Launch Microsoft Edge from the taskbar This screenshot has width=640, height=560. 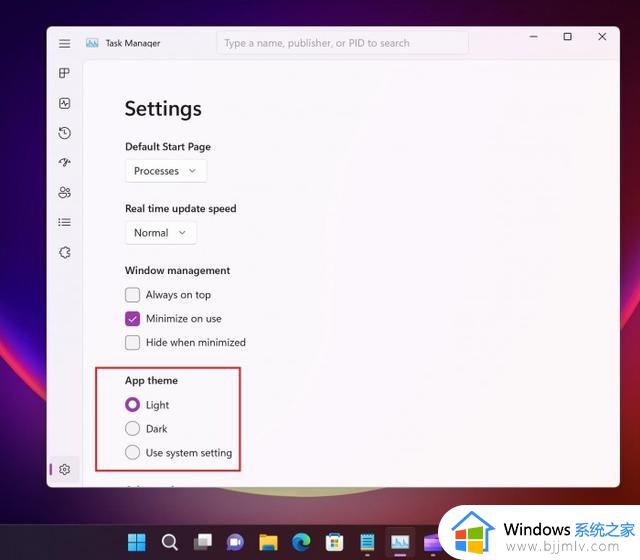(x=301, y=542)
